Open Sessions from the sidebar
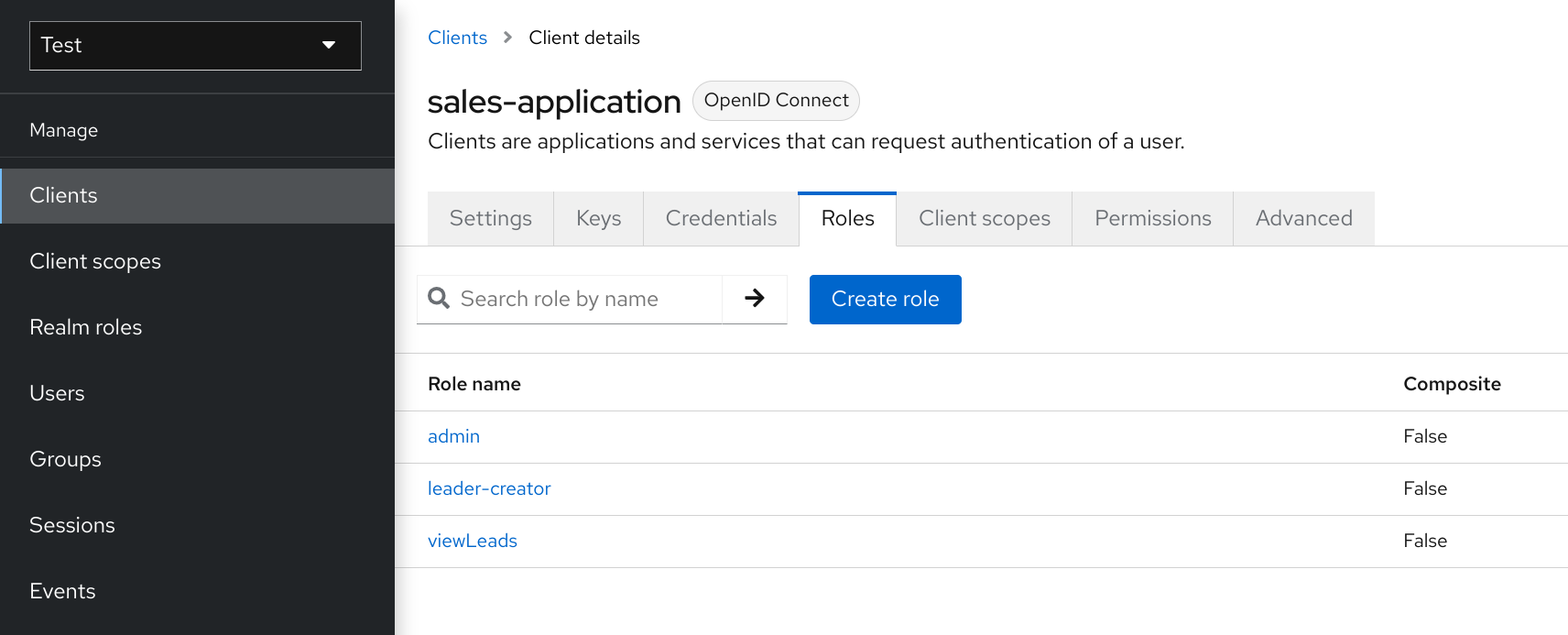The width and height of the screenshot is (1568, 635). coord(72,526)
